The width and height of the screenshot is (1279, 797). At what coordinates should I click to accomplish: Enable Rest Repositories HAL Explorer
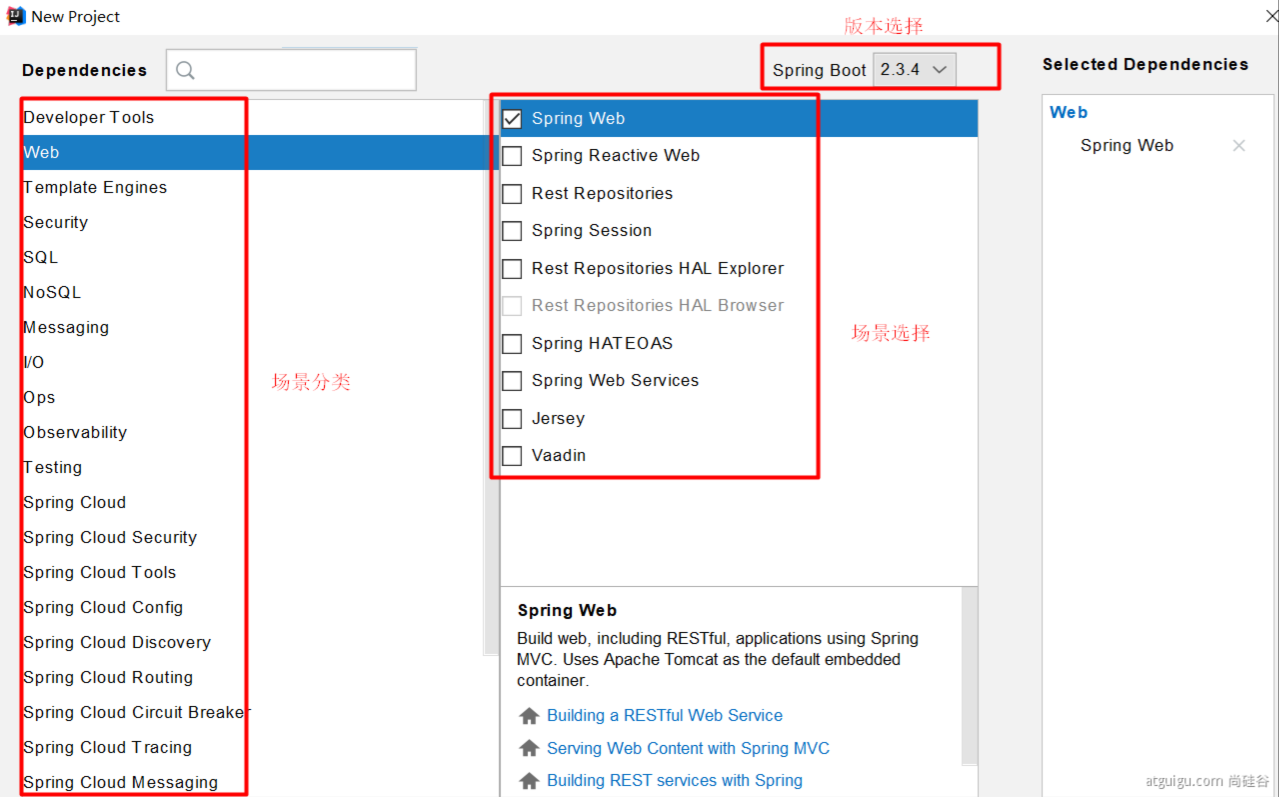point(512,269)
